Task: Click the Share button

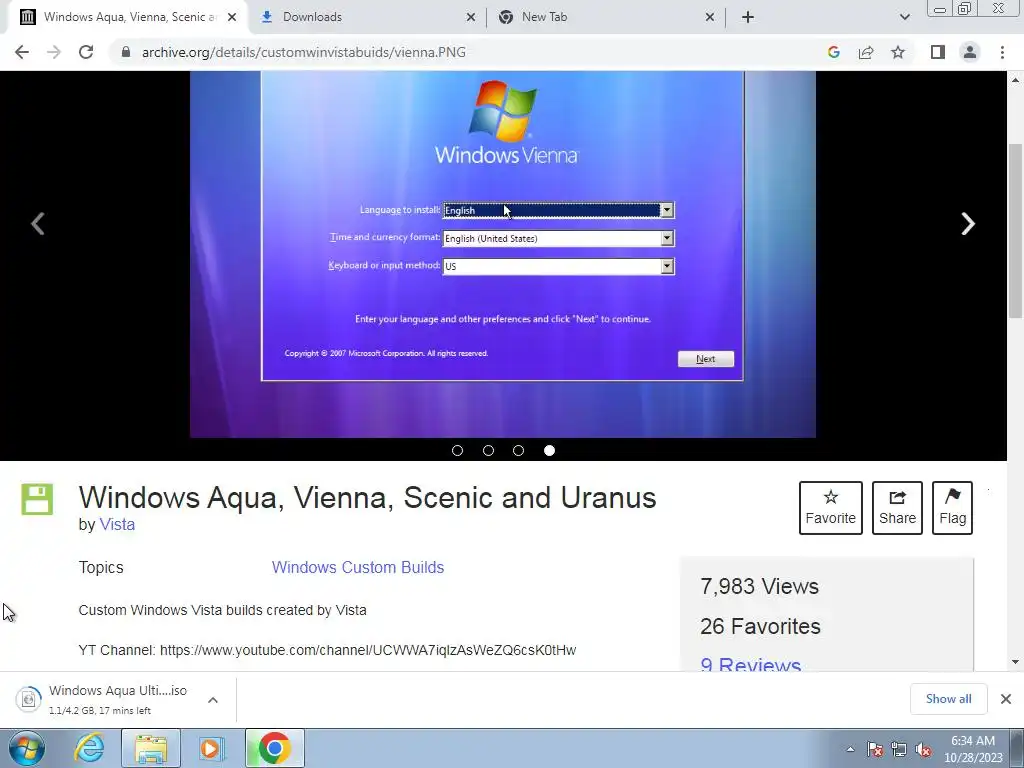Action: pyautogui.click(x=897, y=508)
